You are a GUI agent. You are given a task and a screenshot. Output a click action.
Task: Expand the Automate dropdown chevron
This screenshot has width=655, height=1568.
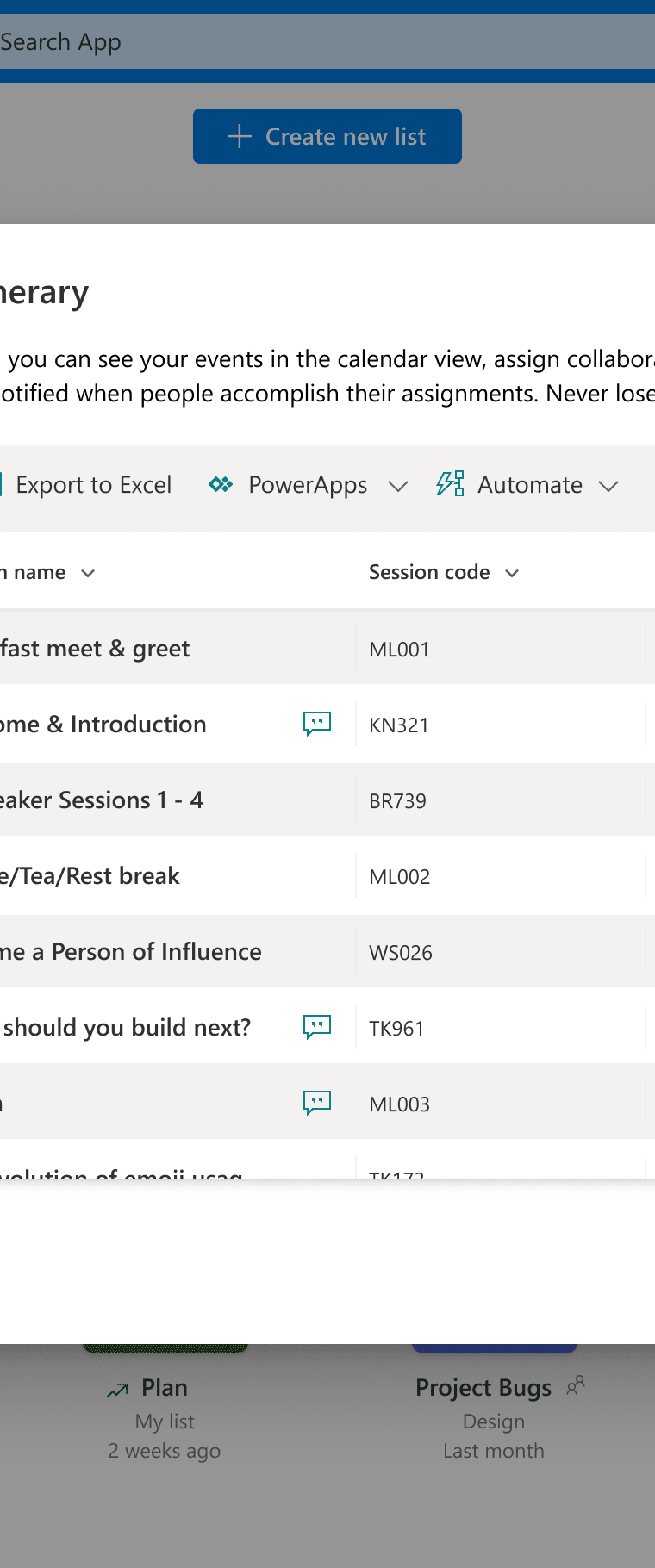point(608,486)
